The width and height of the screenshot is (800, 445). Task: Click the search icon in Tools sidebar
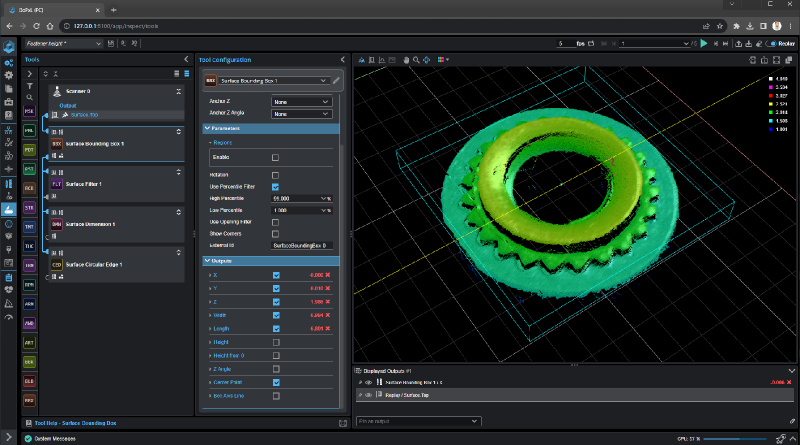30,98
